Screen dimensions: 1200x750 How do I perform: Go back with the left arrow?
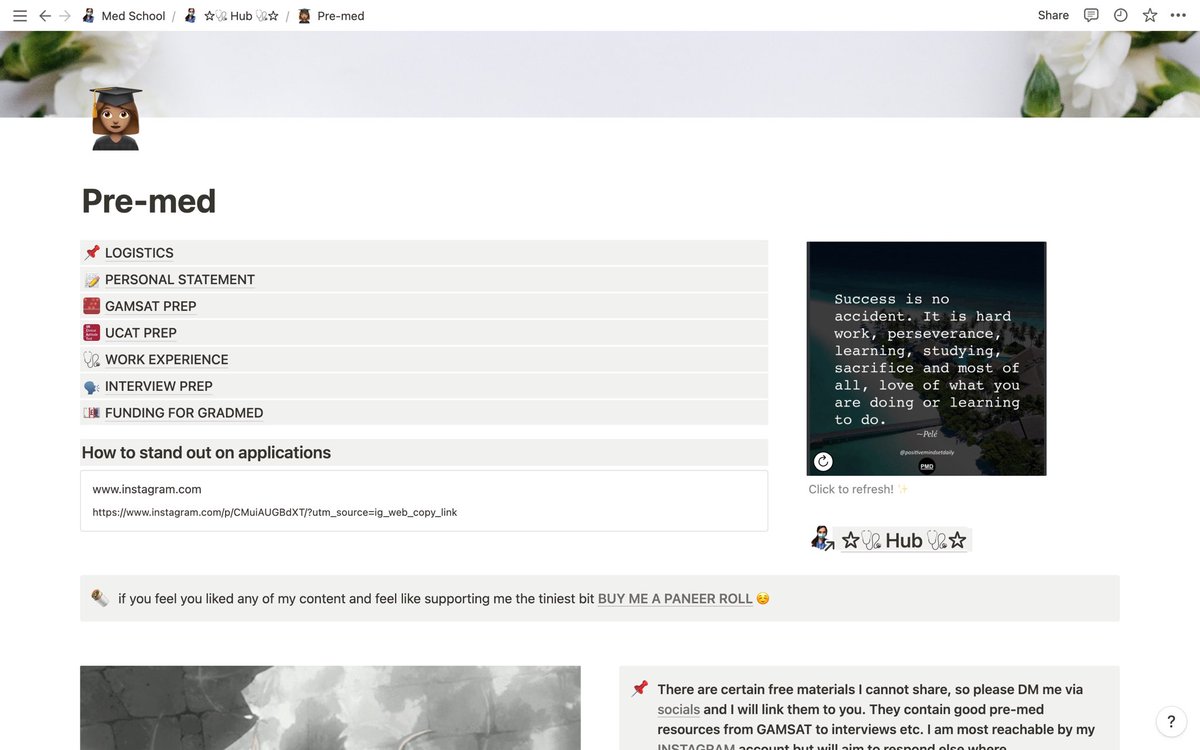45,16
